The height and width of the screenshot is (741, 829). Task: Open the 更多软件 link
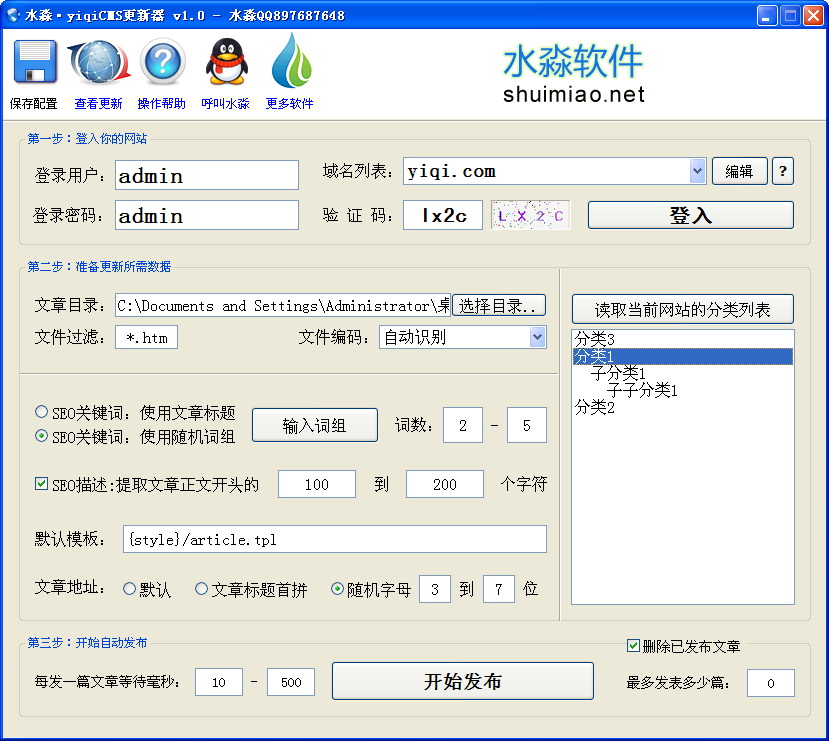(x=289, y=104)
